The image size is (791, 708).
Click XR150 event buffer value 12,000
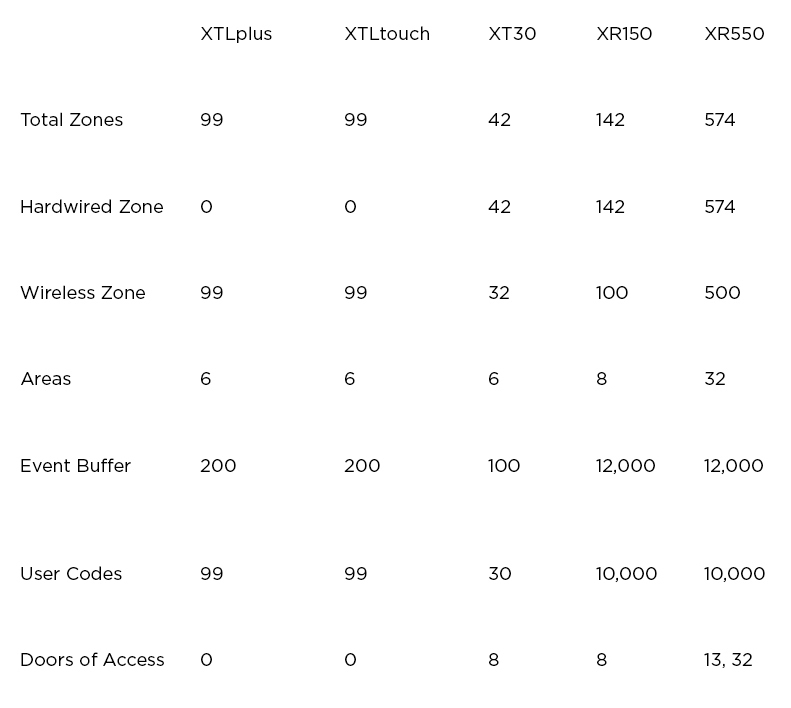[x=626, y=466]
